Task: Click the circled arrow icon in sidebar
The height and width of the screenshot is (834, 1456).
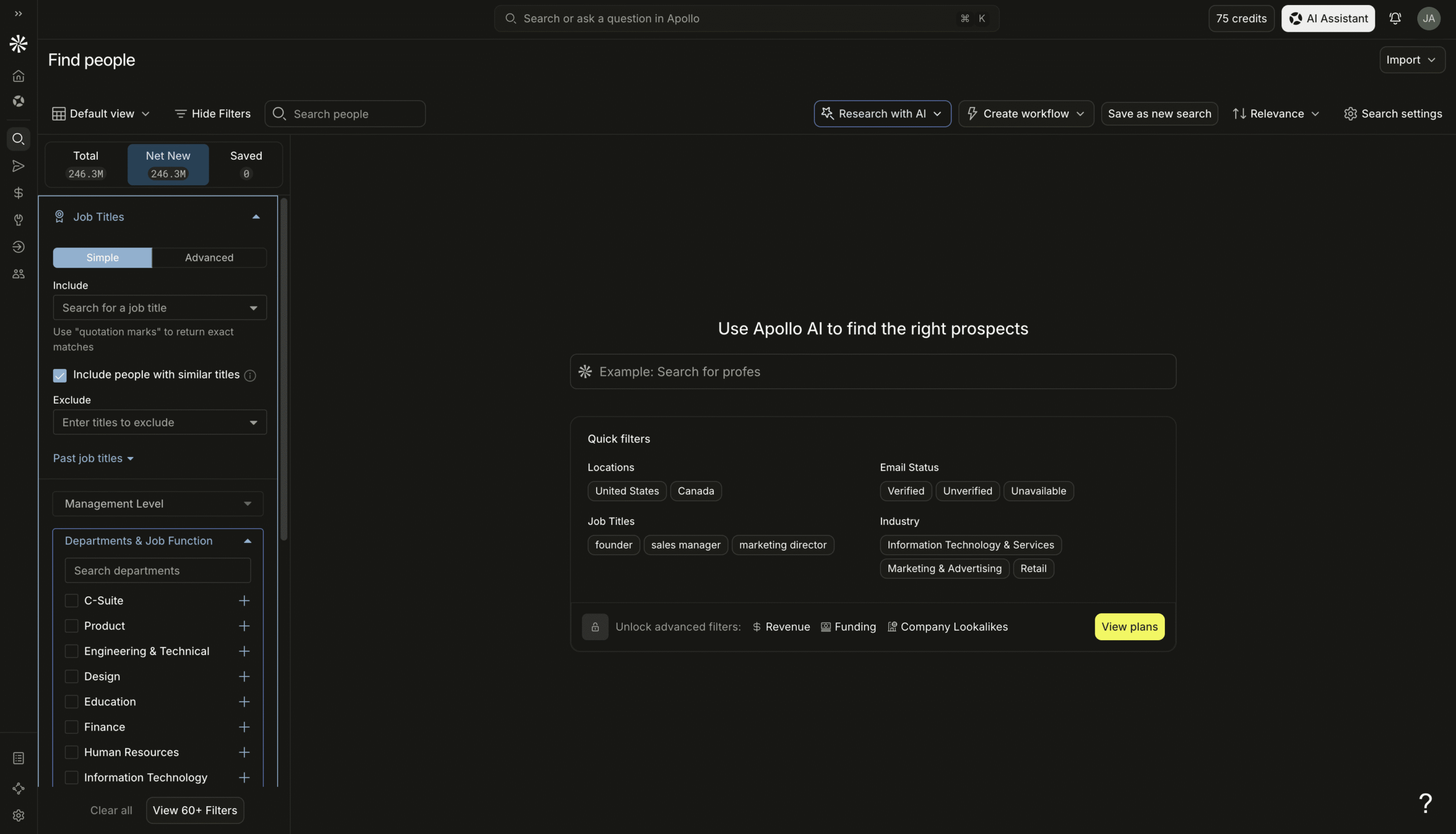Action: tap(18, 247)
